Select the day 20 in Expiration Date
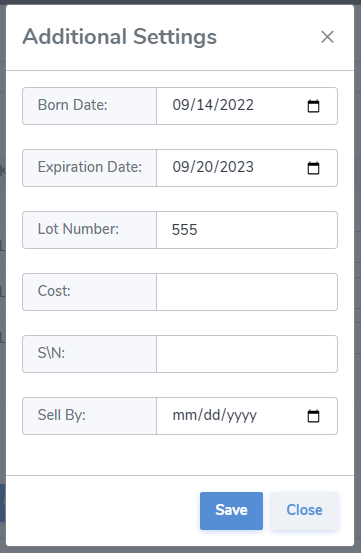Viewport: 361px width, 553px height. tap(204, 167)
